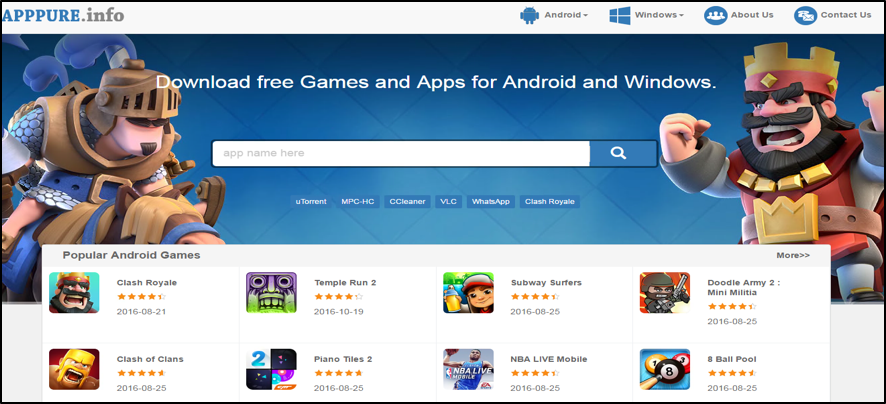Select the Temple Run 2 app icon

tap(271, 293)
